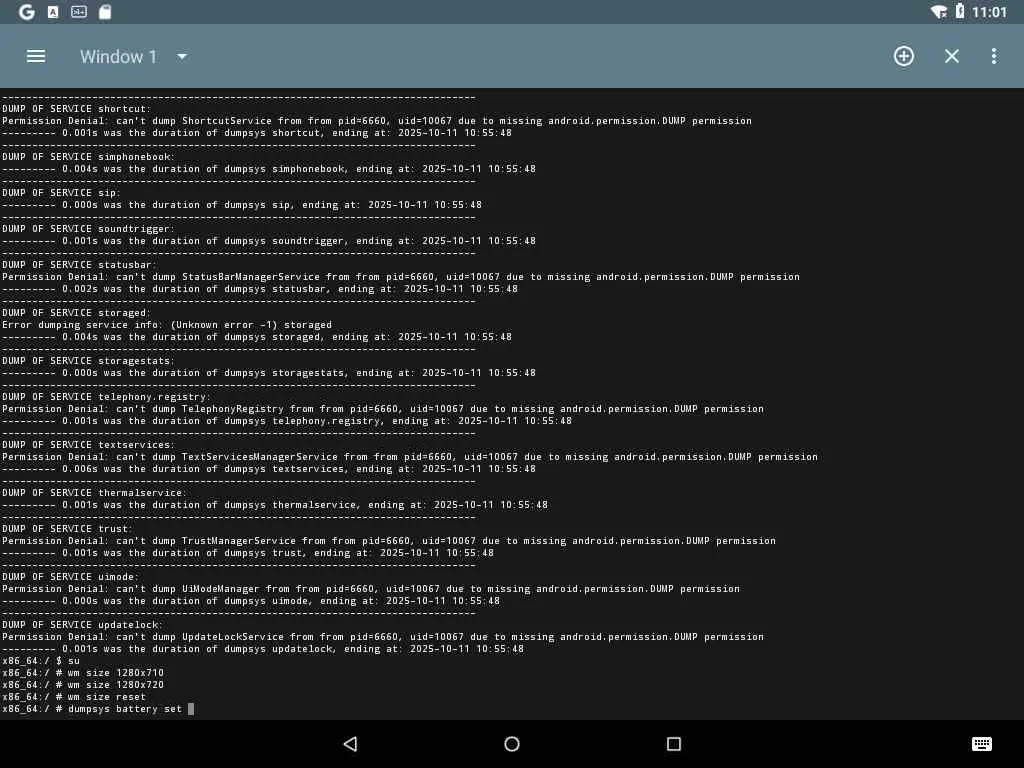The image size is (1024, 768).
Task: Select Permission Denial line for UpdateLockService
Action: (383, 637)
